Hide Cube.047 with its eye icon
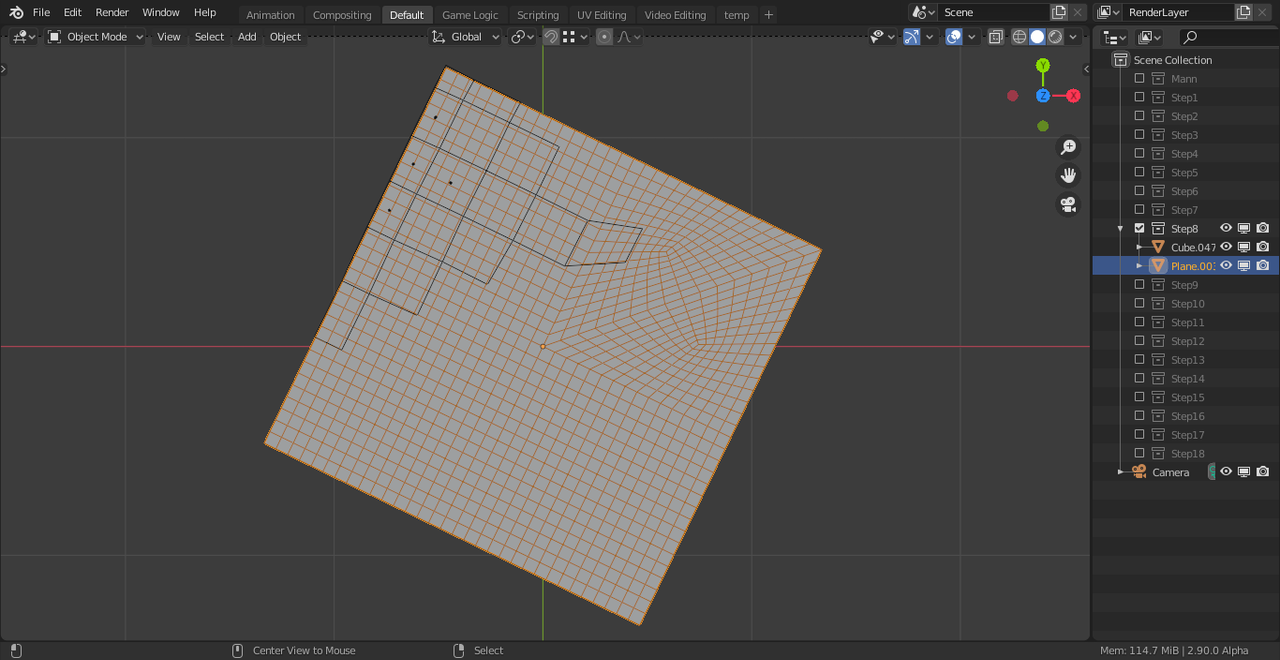Image resolution: width=1280 pixels, height=660 pixels. 1226,247
